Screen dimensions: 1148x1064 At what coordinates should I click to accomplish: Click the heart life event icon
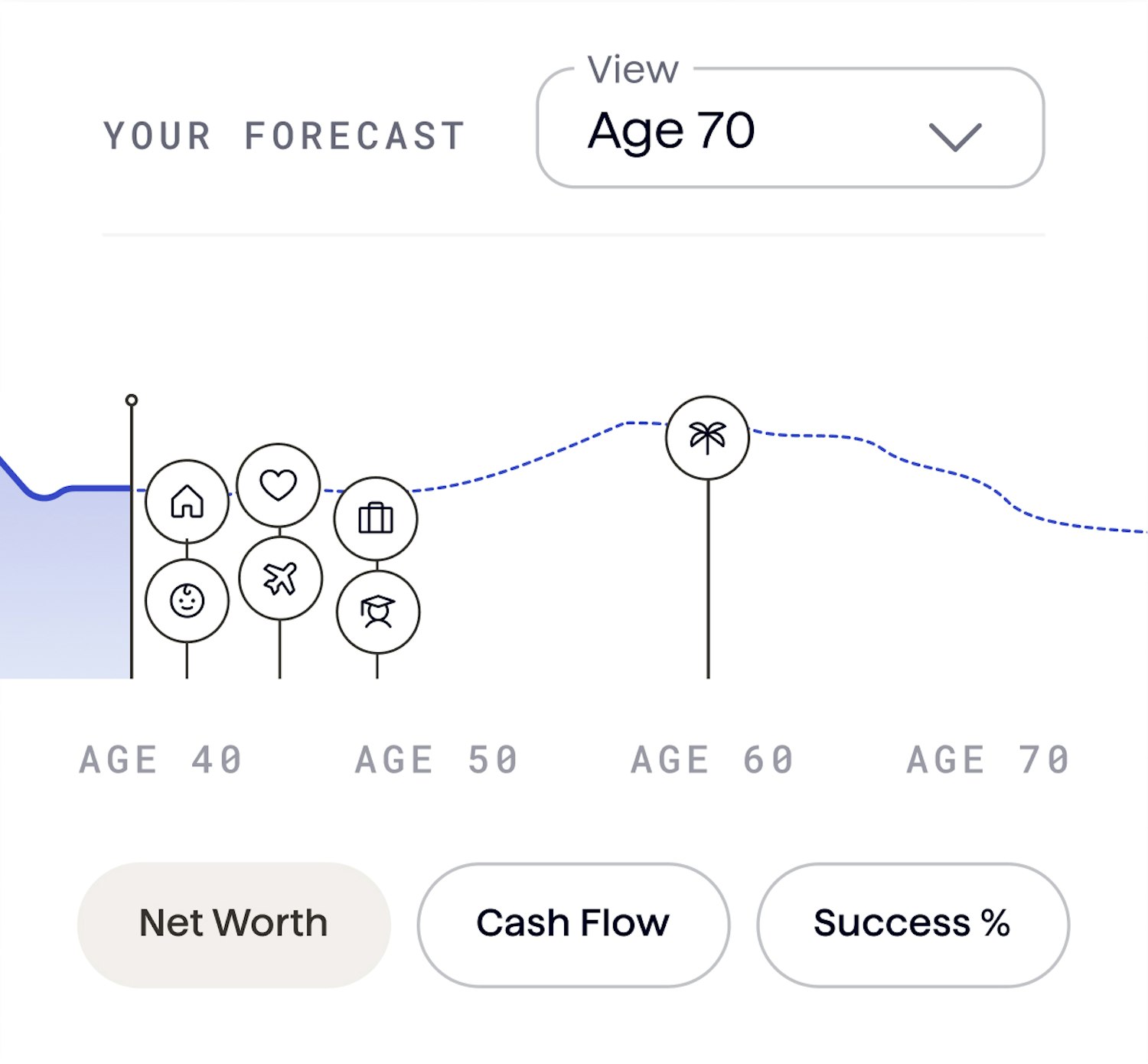click(x=279, y=485)
